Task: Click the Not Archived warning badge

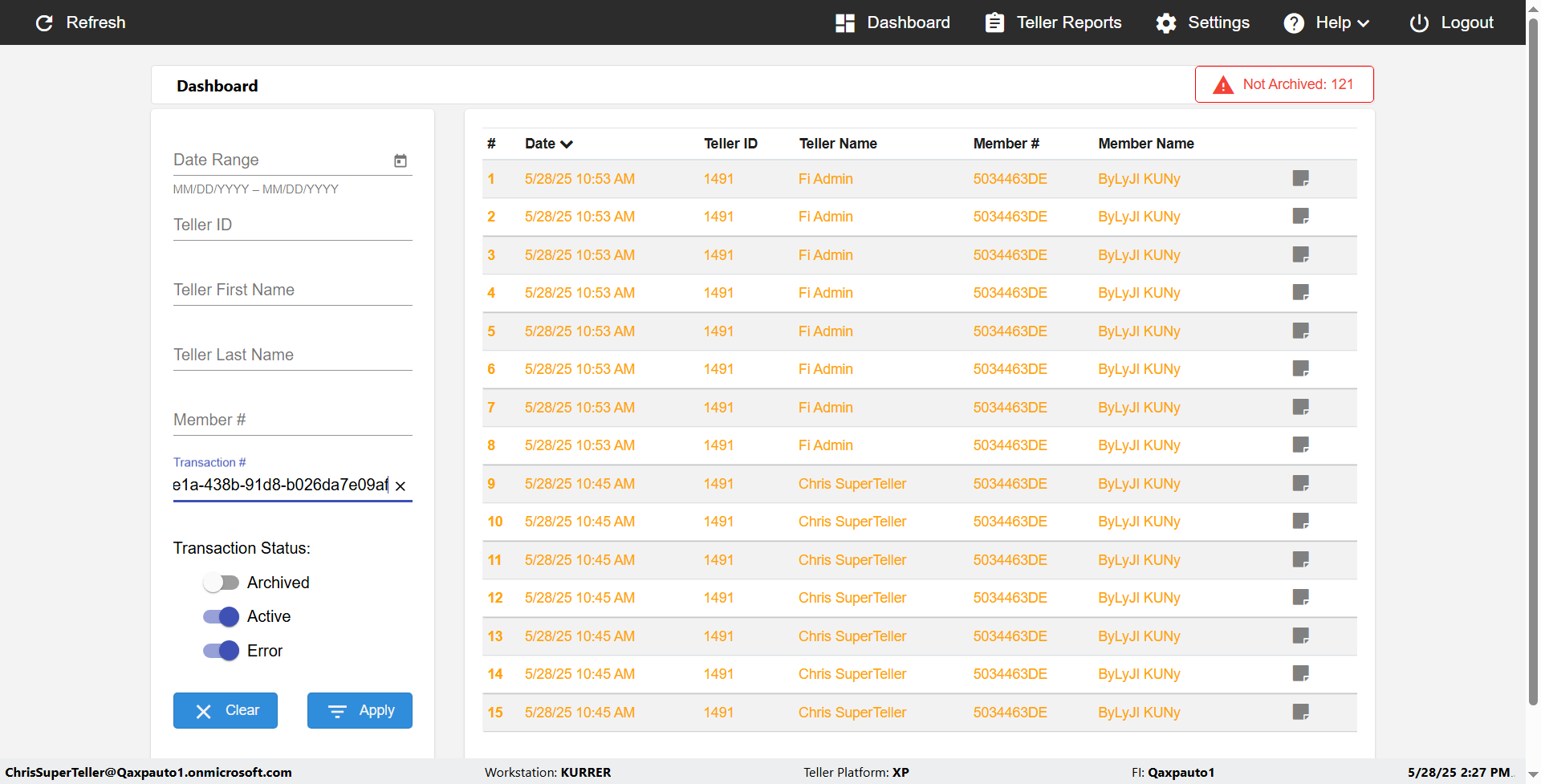Action: (x=1283, y=84)
